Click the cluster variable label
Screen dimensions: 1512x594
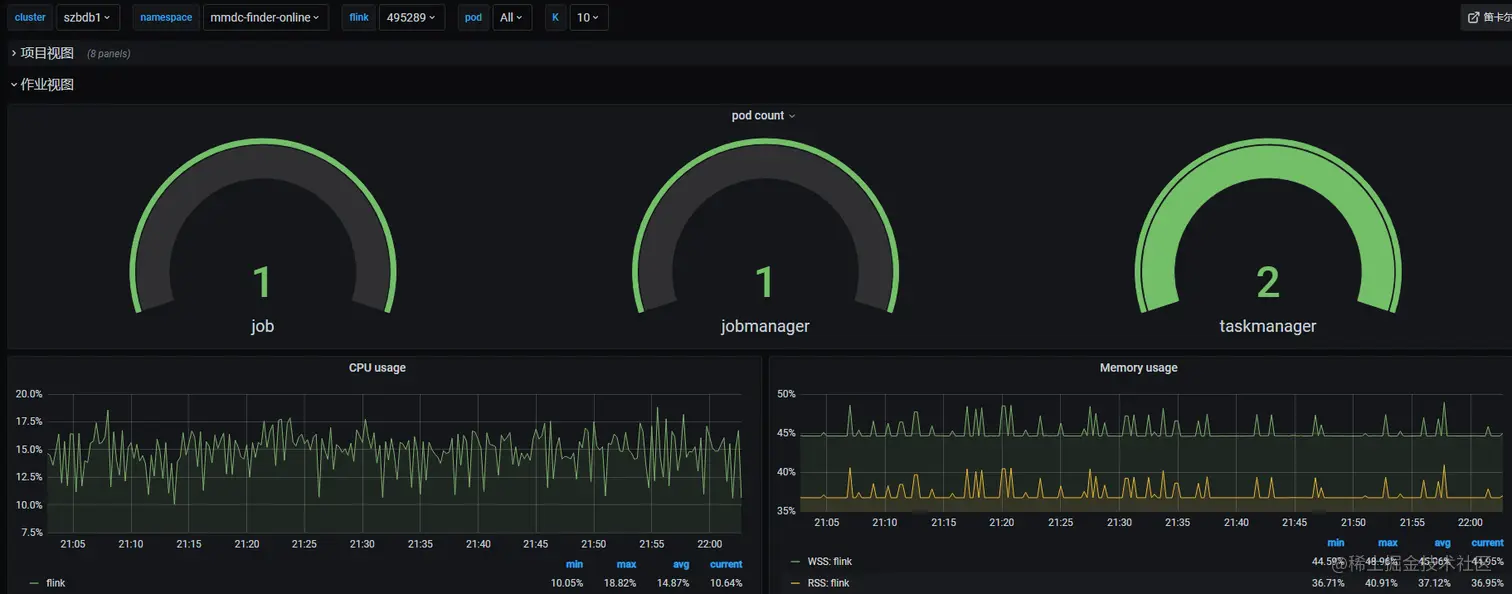[30, 17]
